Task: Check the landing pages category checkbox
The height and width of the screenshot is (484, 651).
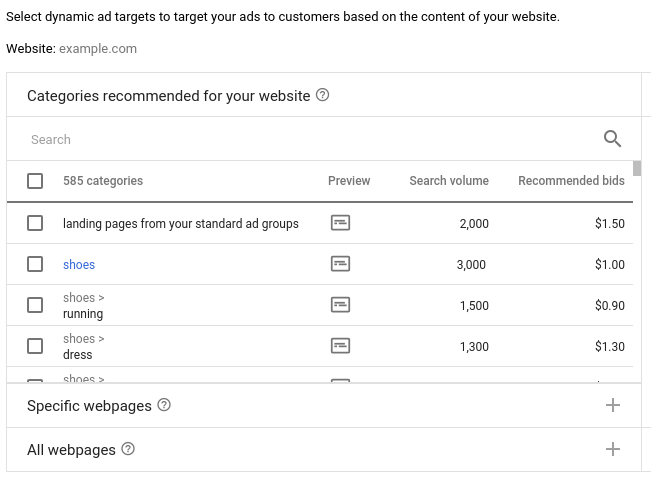Action: (35, 223)
